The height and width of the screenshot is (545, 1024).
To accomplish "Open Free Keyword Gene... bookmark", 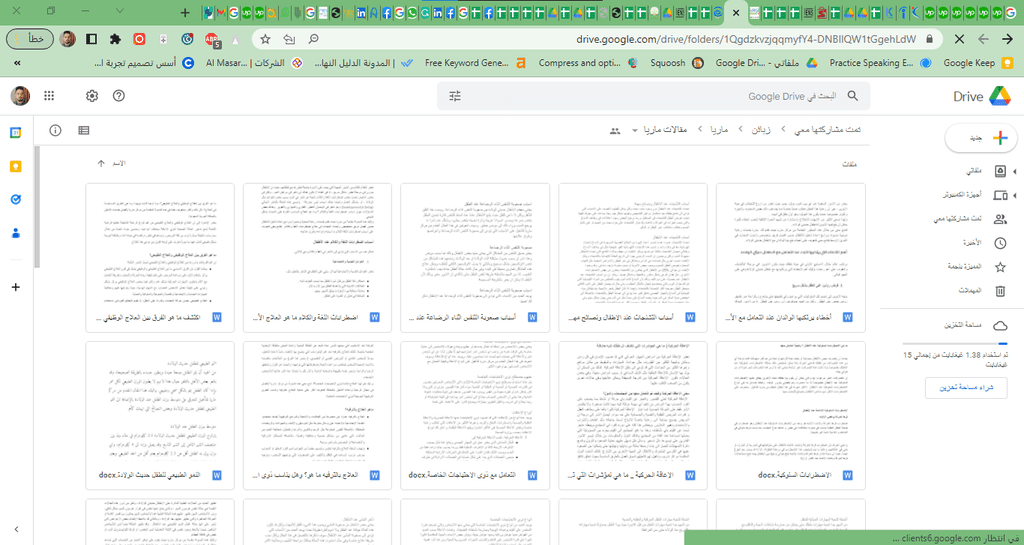I will pos(475,63).
